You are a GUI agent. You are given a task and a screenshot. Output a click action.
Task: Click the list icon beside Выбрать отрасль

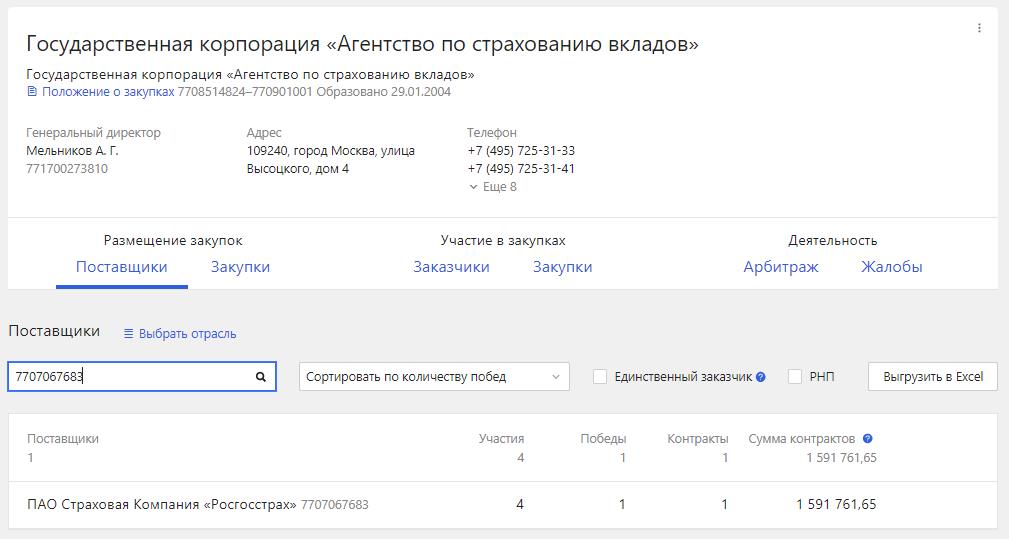click(128, 334)
